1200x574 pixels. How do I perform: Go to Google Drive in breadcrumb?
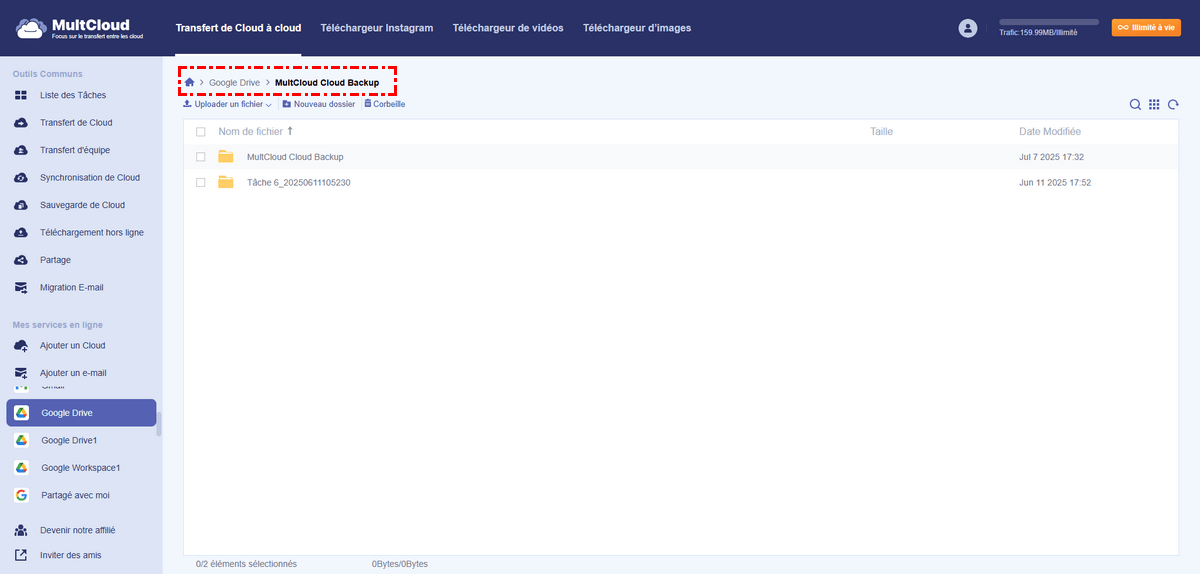(x=234, y=82)
